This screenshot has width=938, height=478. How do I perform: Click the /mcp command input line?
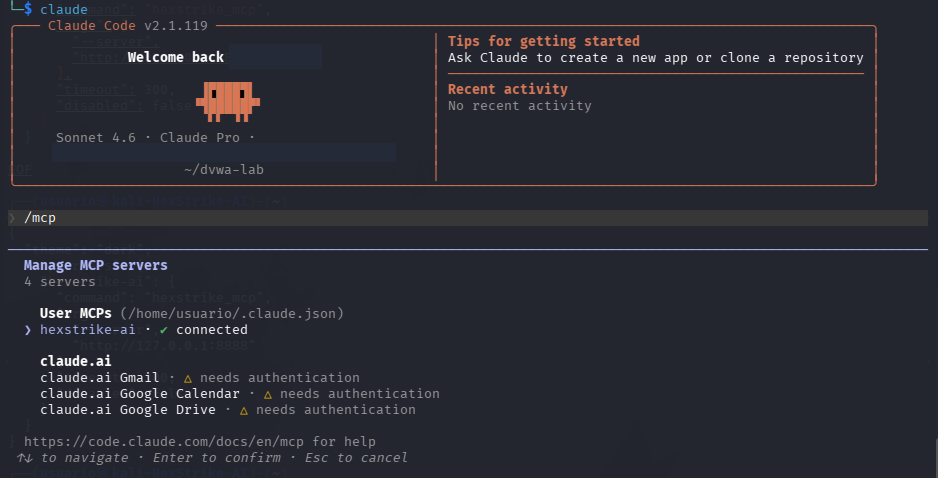tap(468, 218)
